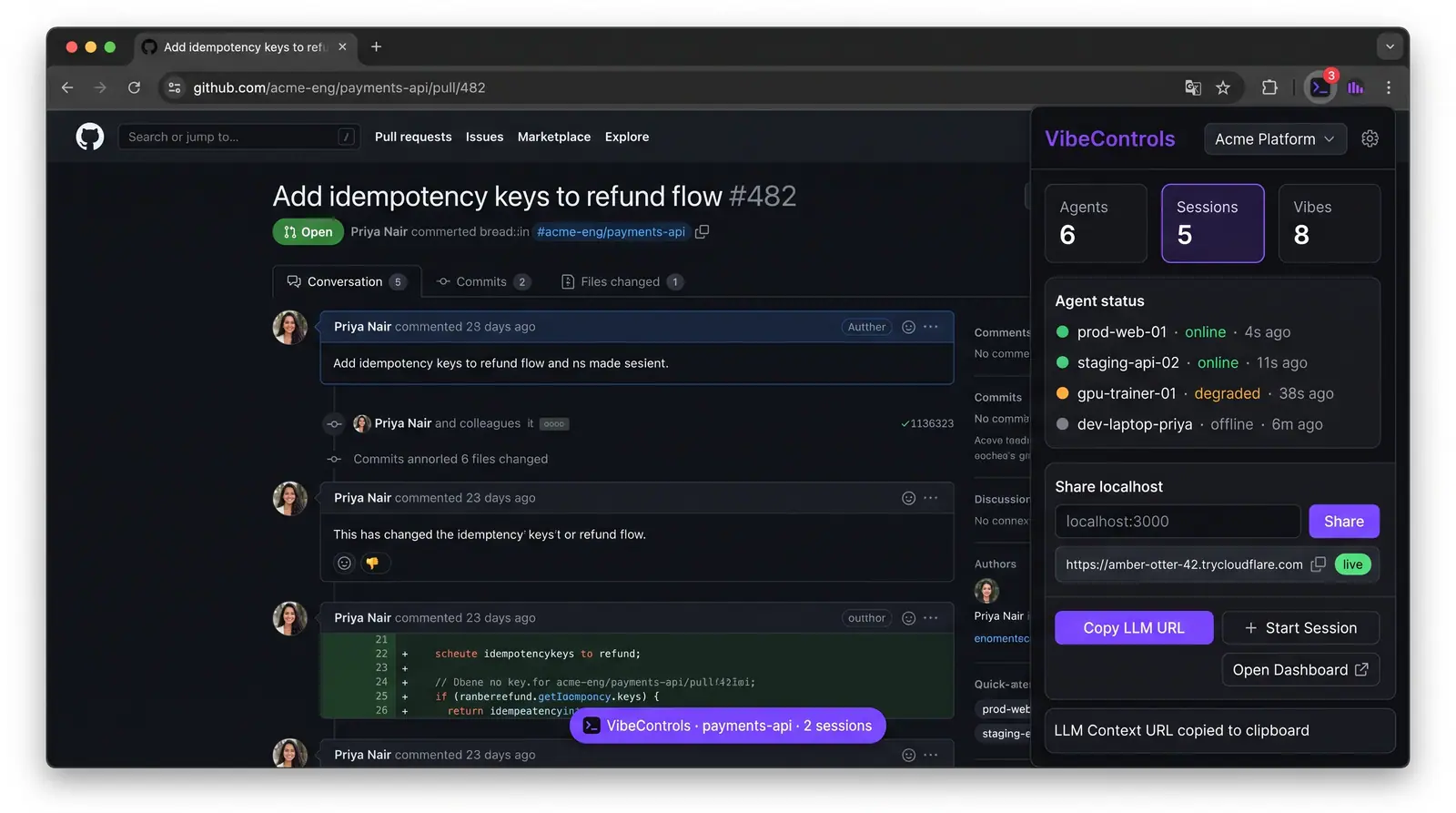Open more options on the second comment

[x=930, y=498]
